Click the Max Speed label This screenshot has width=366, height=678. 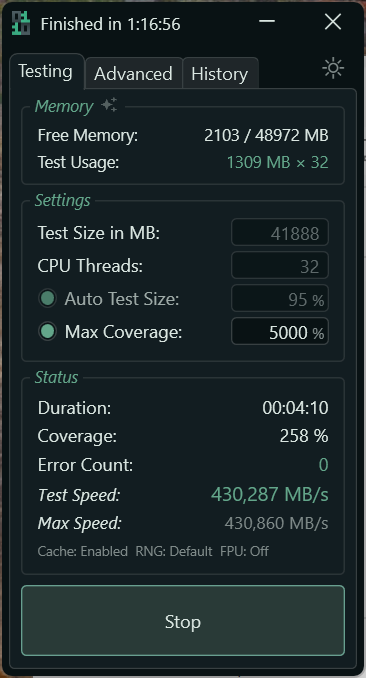tap(80, 524)
